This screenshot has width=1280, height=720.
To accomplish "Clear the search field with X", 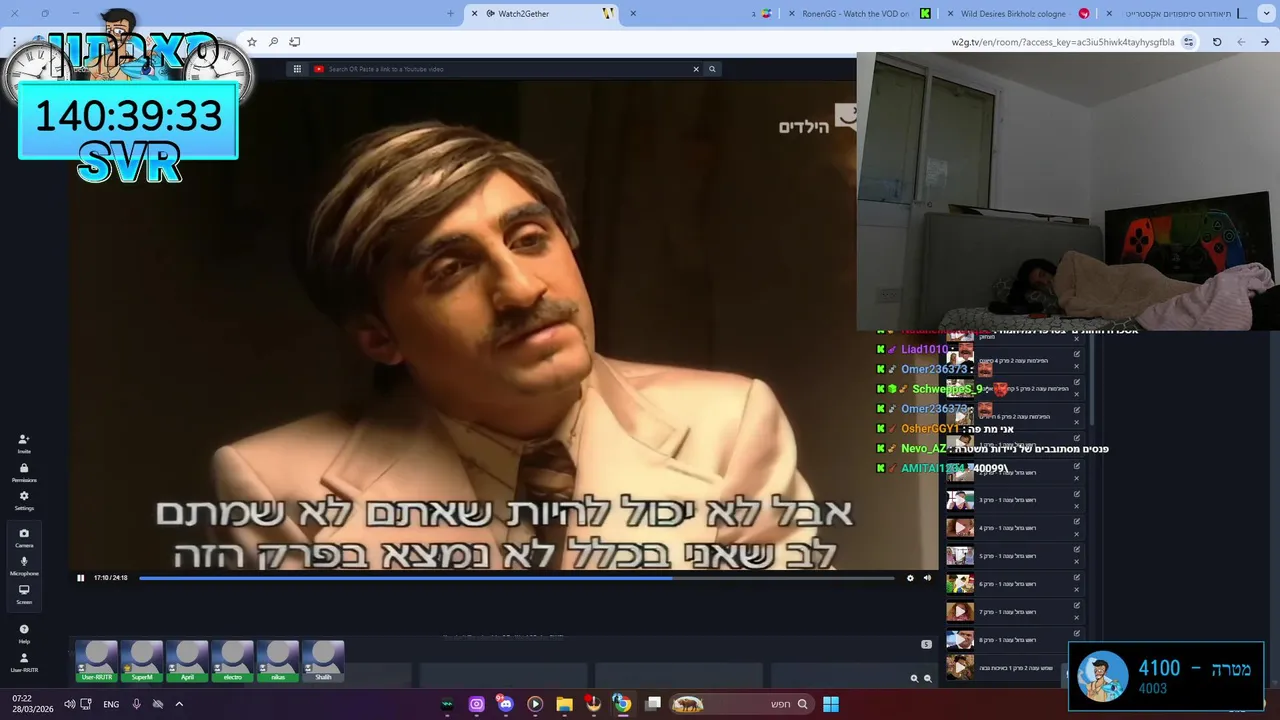I will click(696, 69).
